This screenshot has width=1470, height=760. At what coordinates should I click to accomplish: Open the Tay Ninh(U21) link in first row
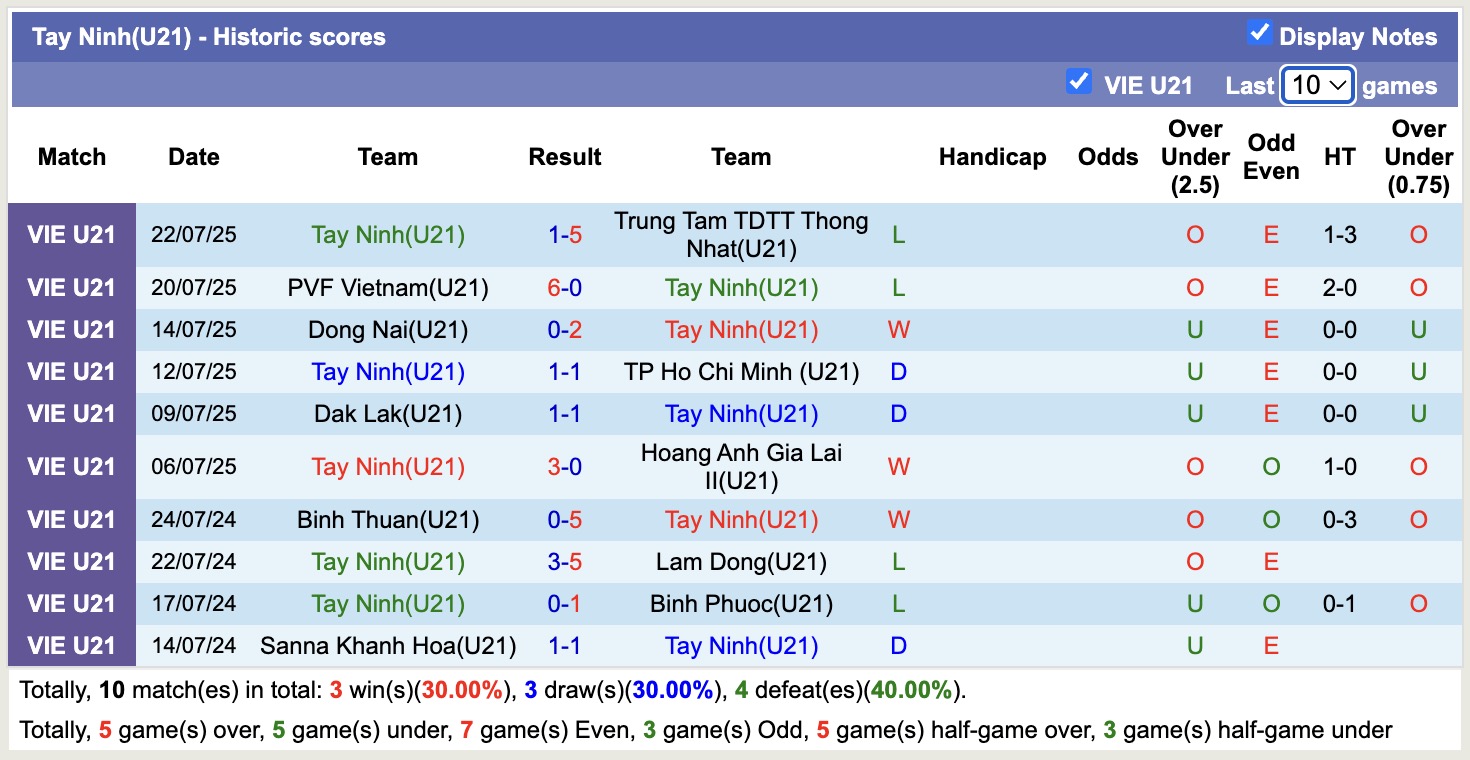pyautogui.click(x=388, y=235)
